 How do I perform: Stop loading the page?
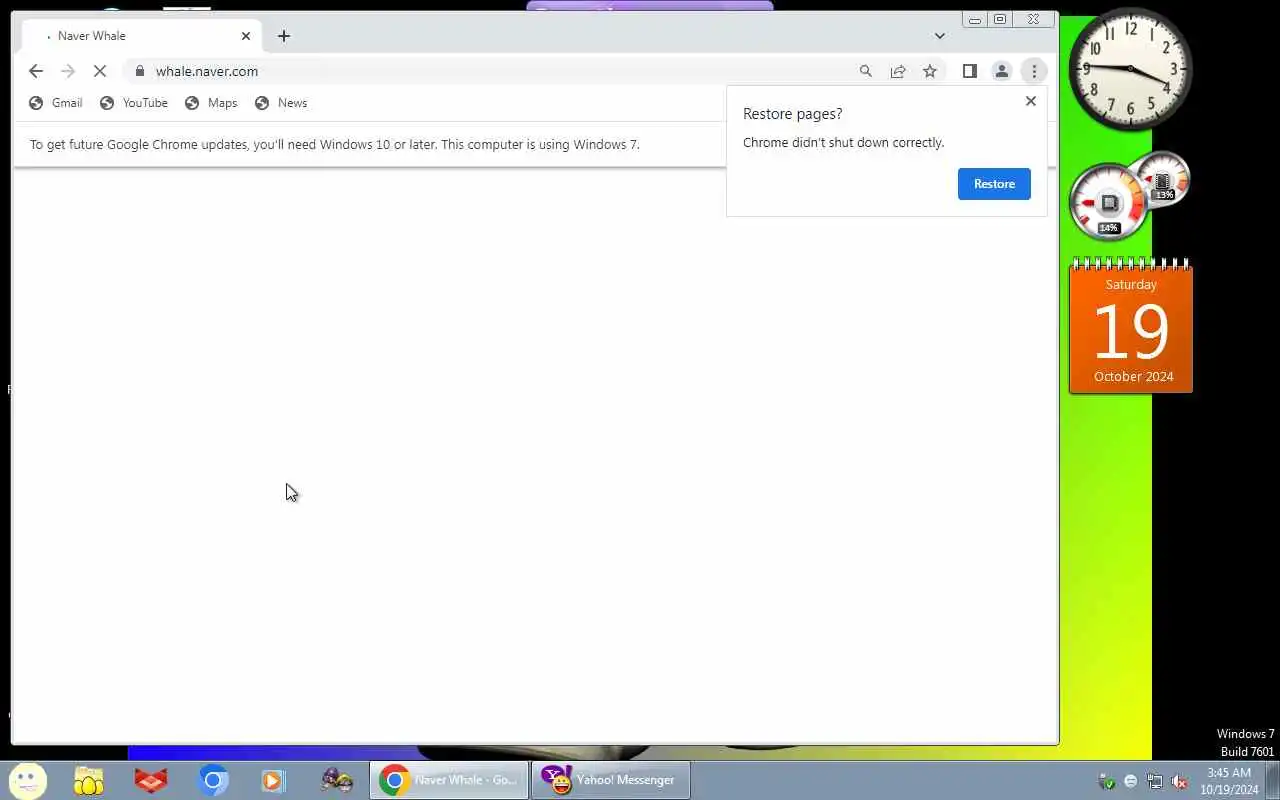tap(100, 71)
